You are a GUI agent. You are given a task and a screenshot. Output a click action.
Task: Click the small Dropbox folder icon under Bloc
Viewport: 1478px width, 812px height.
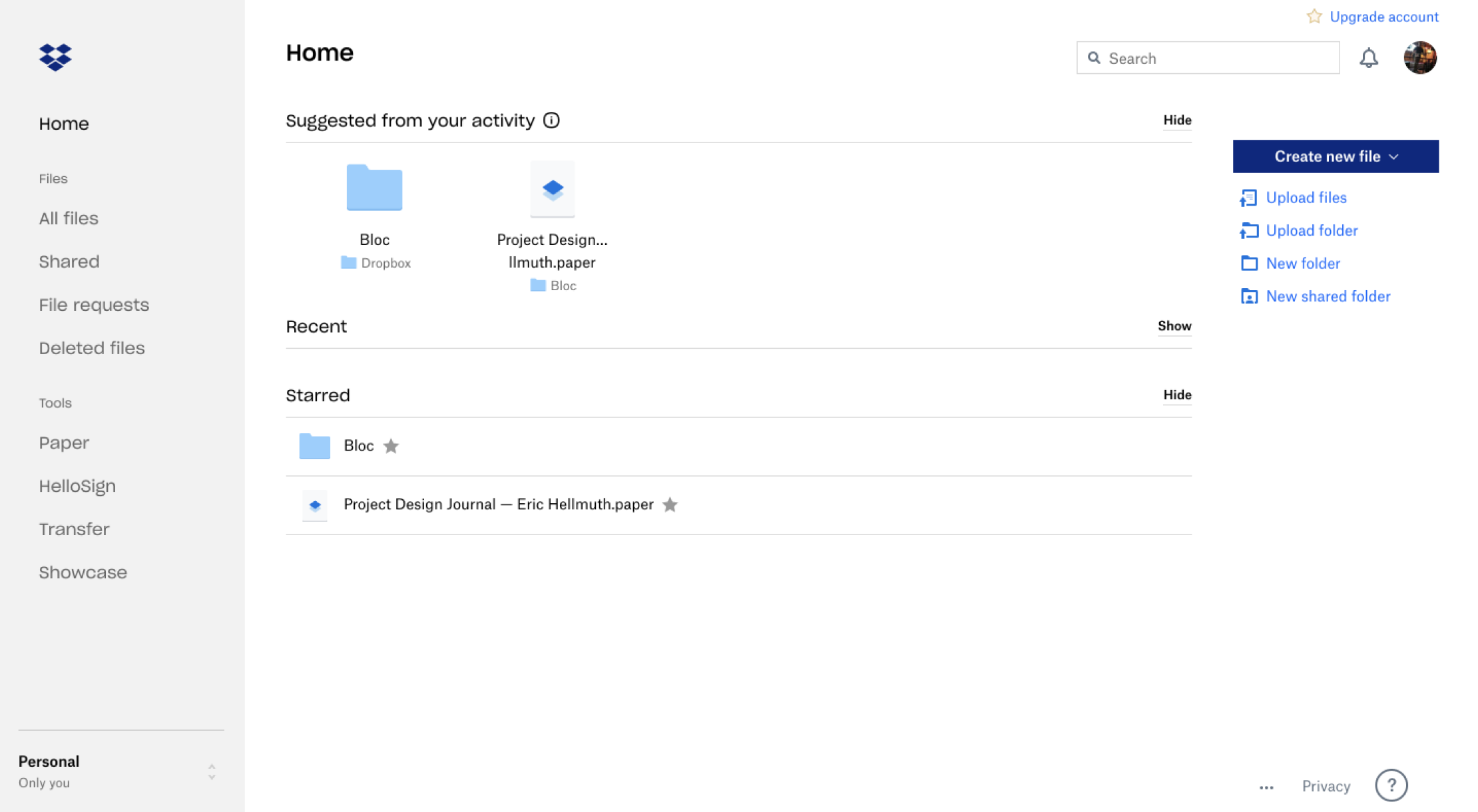pyautogui.click(x=348, y=263)
